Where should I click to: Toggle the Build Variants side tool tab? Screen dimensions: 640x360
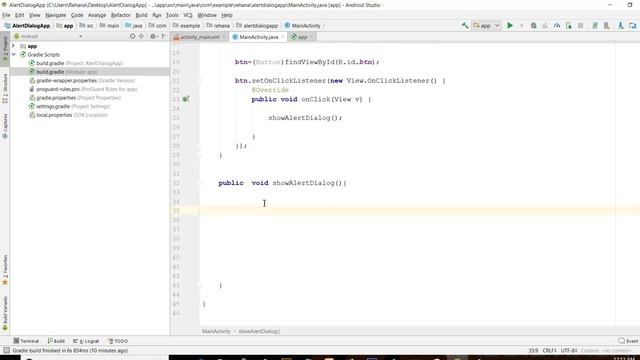tap(5, 313)
